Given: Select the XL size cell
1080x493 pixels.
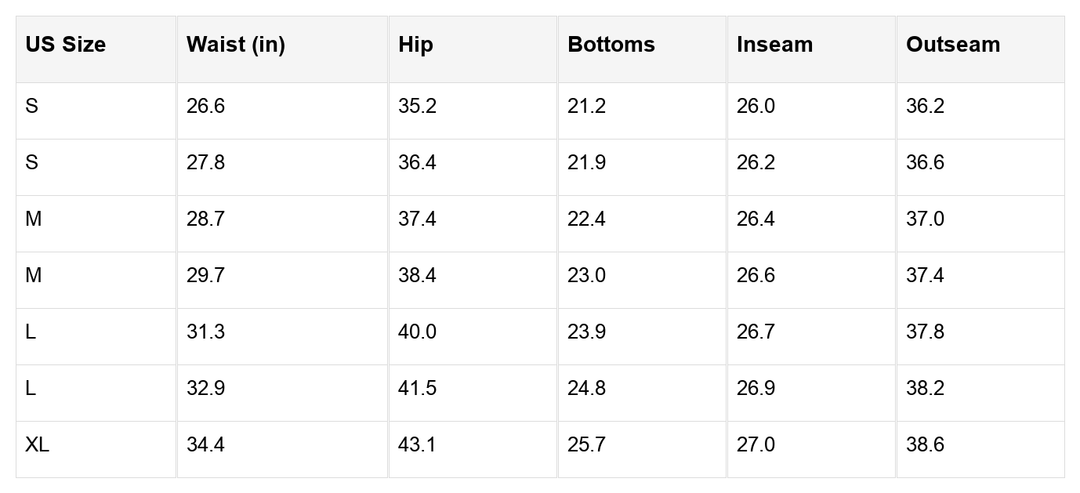Looking at the screenshot, I should [38, 445].
